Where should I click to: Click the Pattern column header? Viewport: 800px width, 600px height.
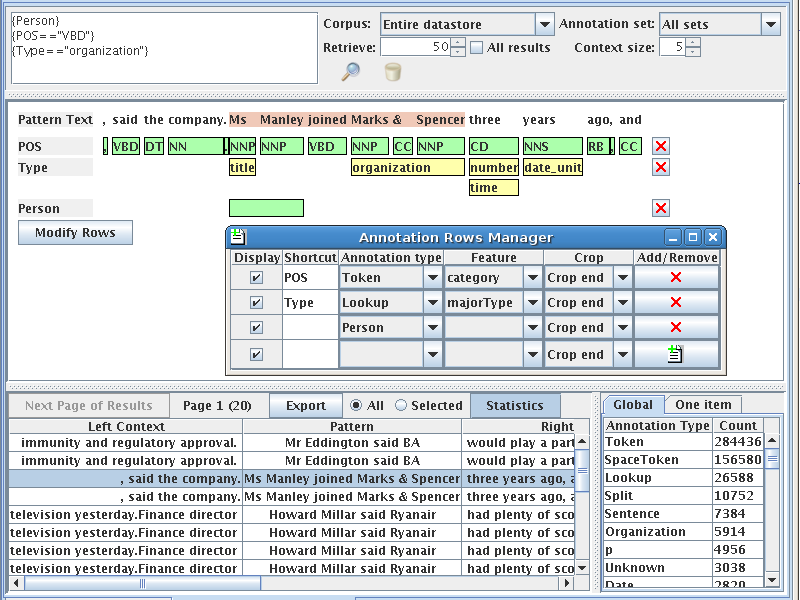(x=352, y=427)
